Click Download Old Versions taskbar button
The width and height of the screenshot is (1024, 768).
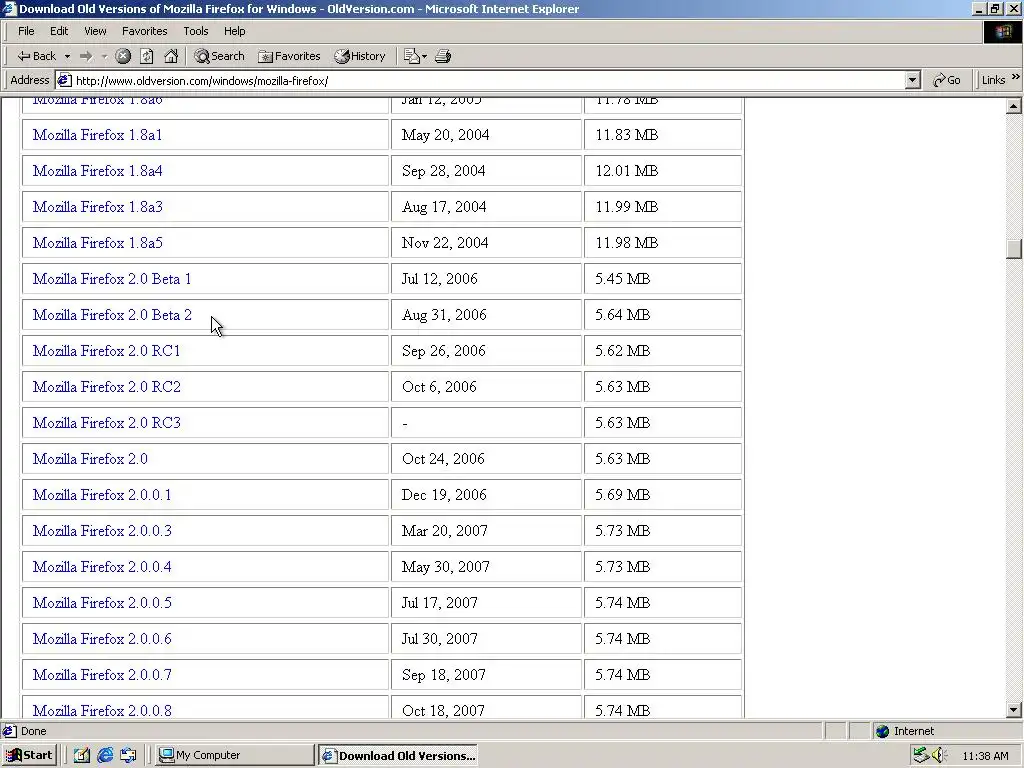click(398, 756)
